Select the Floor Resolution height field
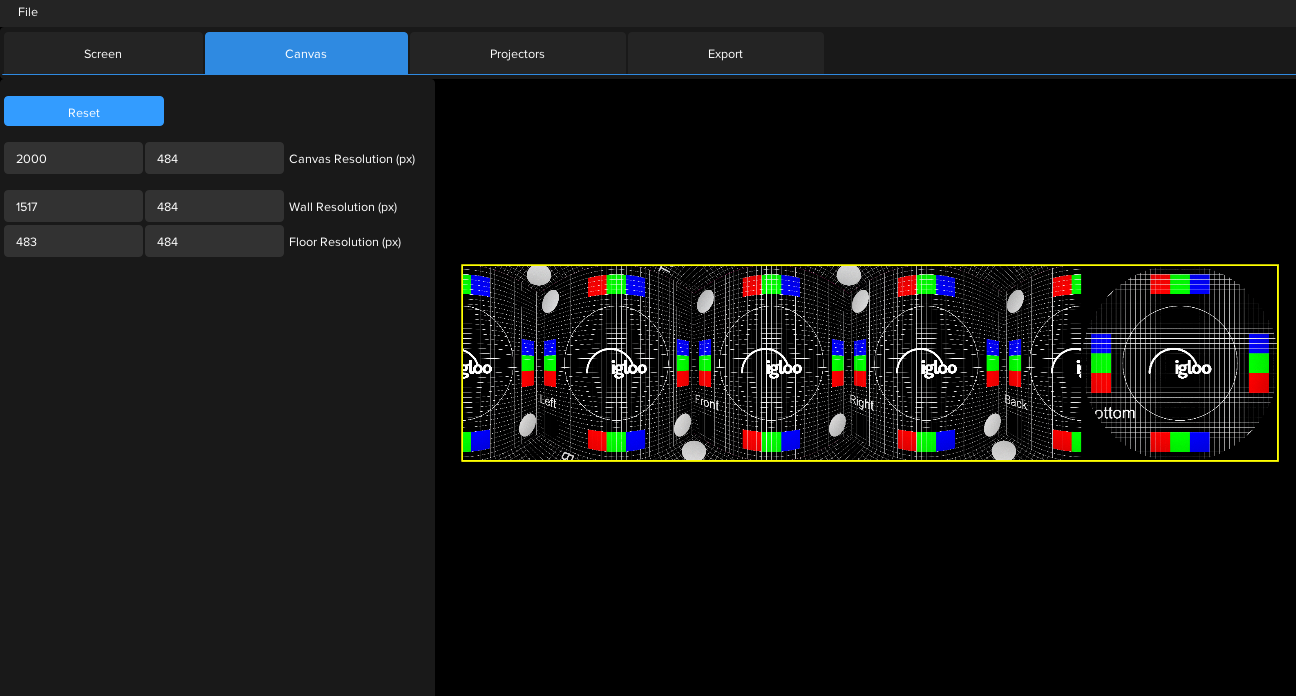The width and height of the screenshot is (1296, 696). 214,241
